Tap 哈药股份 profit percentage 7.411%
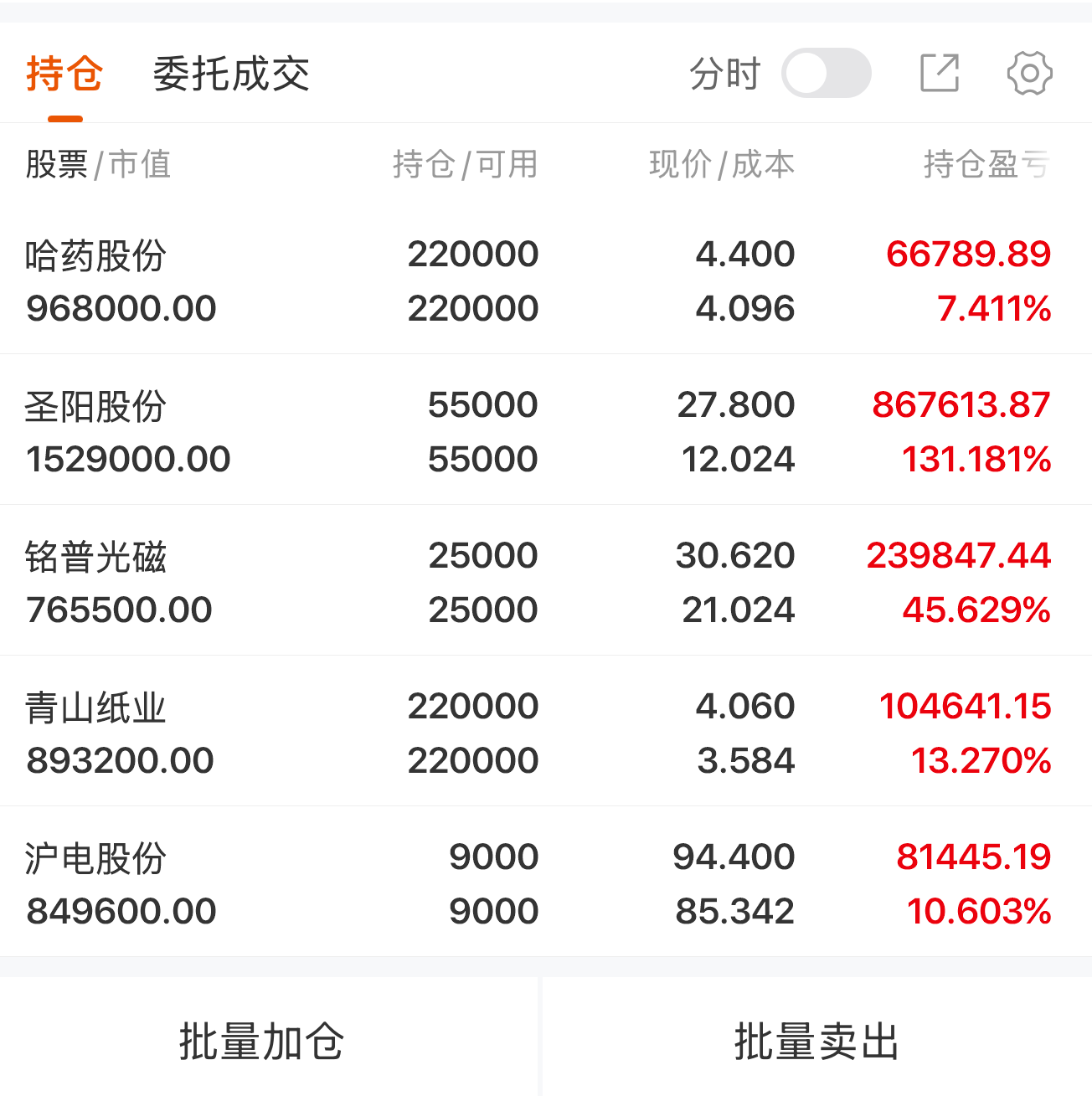The height and width of the screenshot is (1096, 1092). 994,309
